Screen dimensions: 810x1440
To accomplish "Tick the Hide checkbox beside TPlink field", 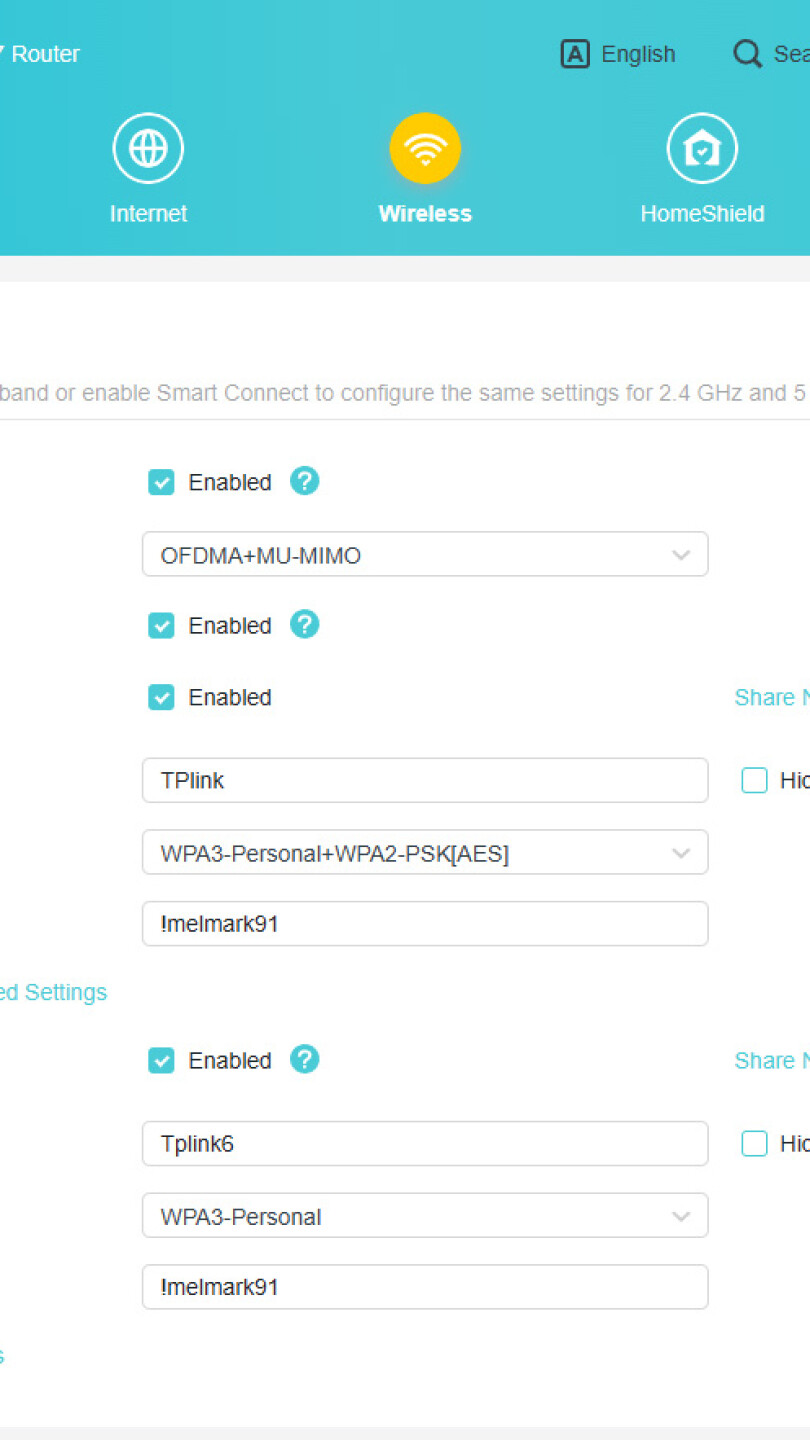I will pos(754,780).
